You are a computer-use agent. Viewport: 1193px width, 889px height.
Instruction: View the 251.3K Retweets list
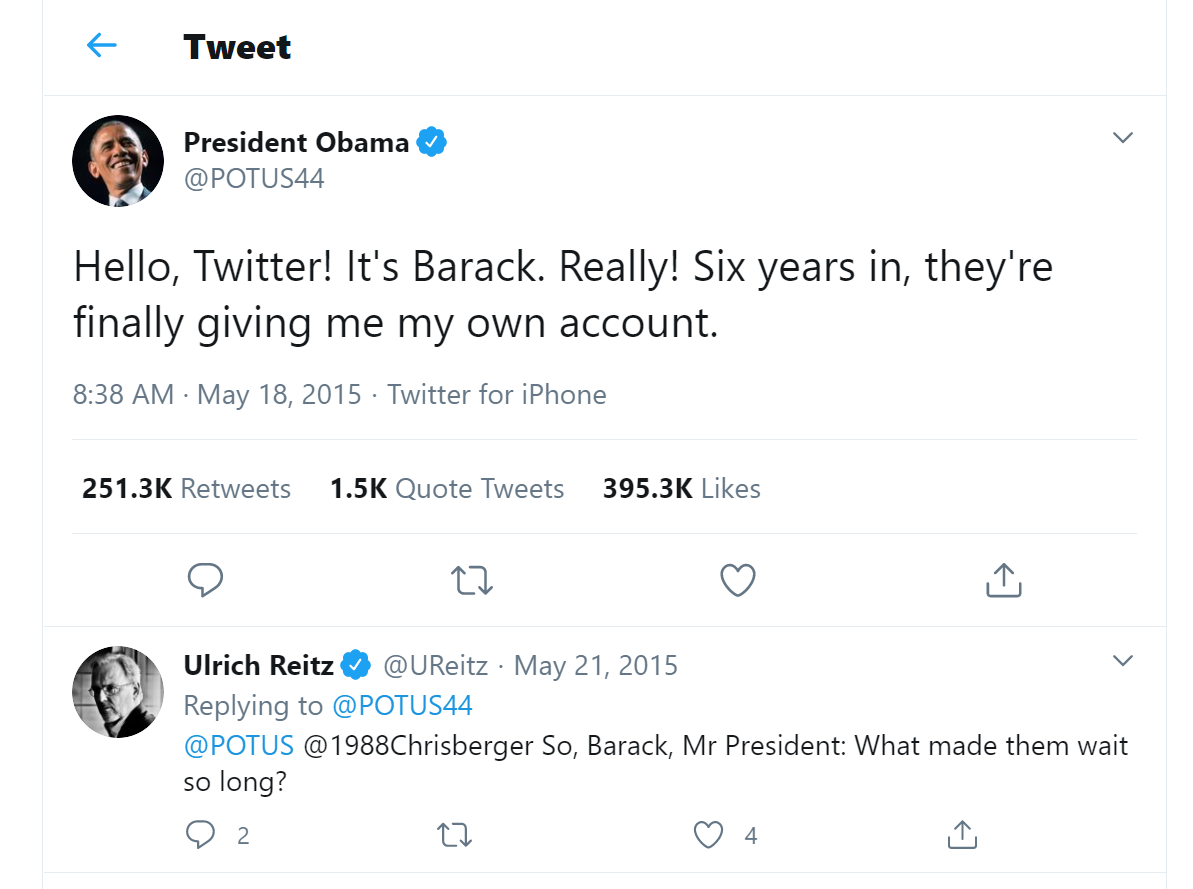187,489
